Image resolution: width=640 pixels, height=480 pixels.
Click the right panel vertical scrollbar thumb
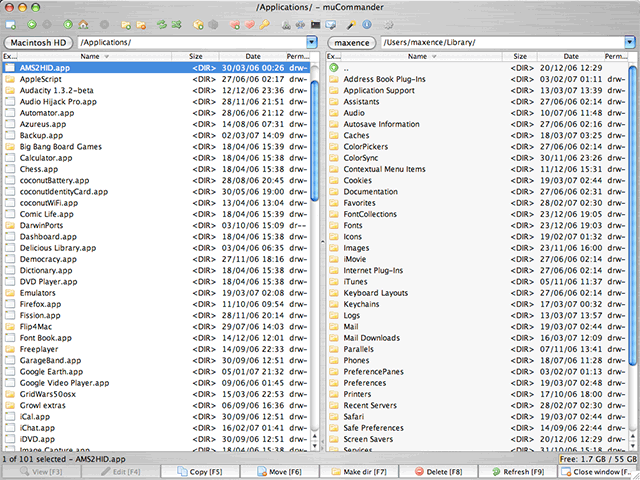(633, 215)
